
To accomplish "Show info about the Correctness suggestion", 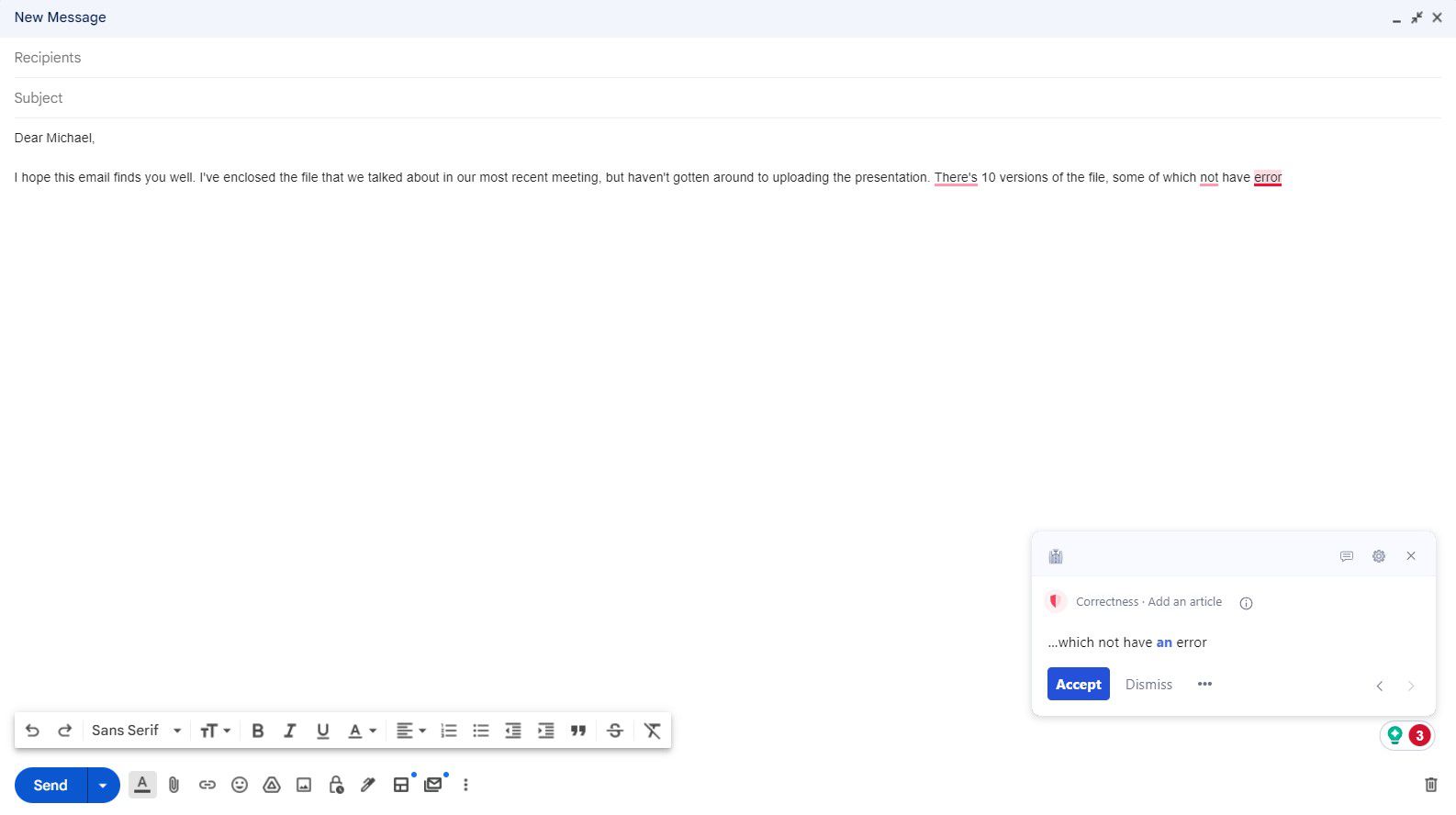I will click(1246, 603).
